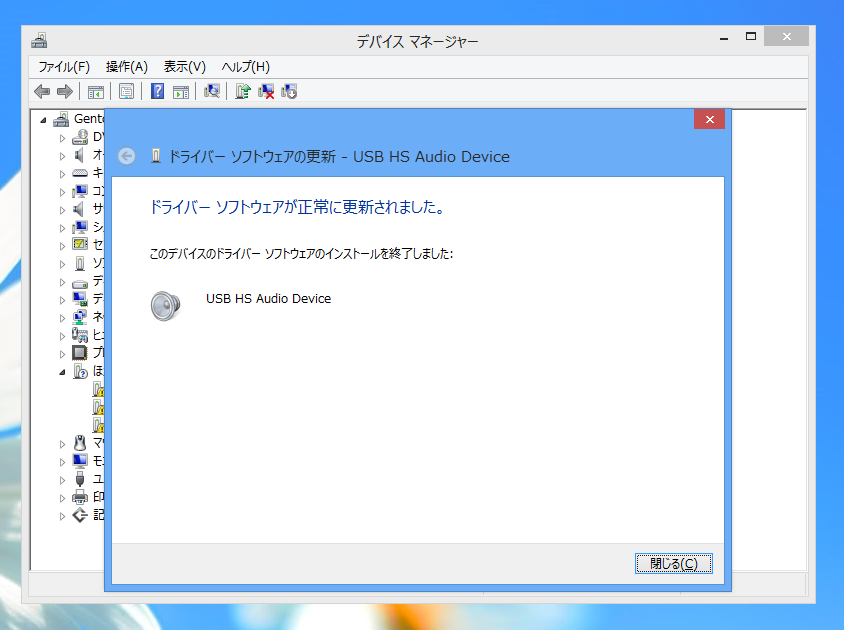Viewport: 844px width, 630px height.
Task: Select the other devices question-mark icon
Action: tap(80, 371)
